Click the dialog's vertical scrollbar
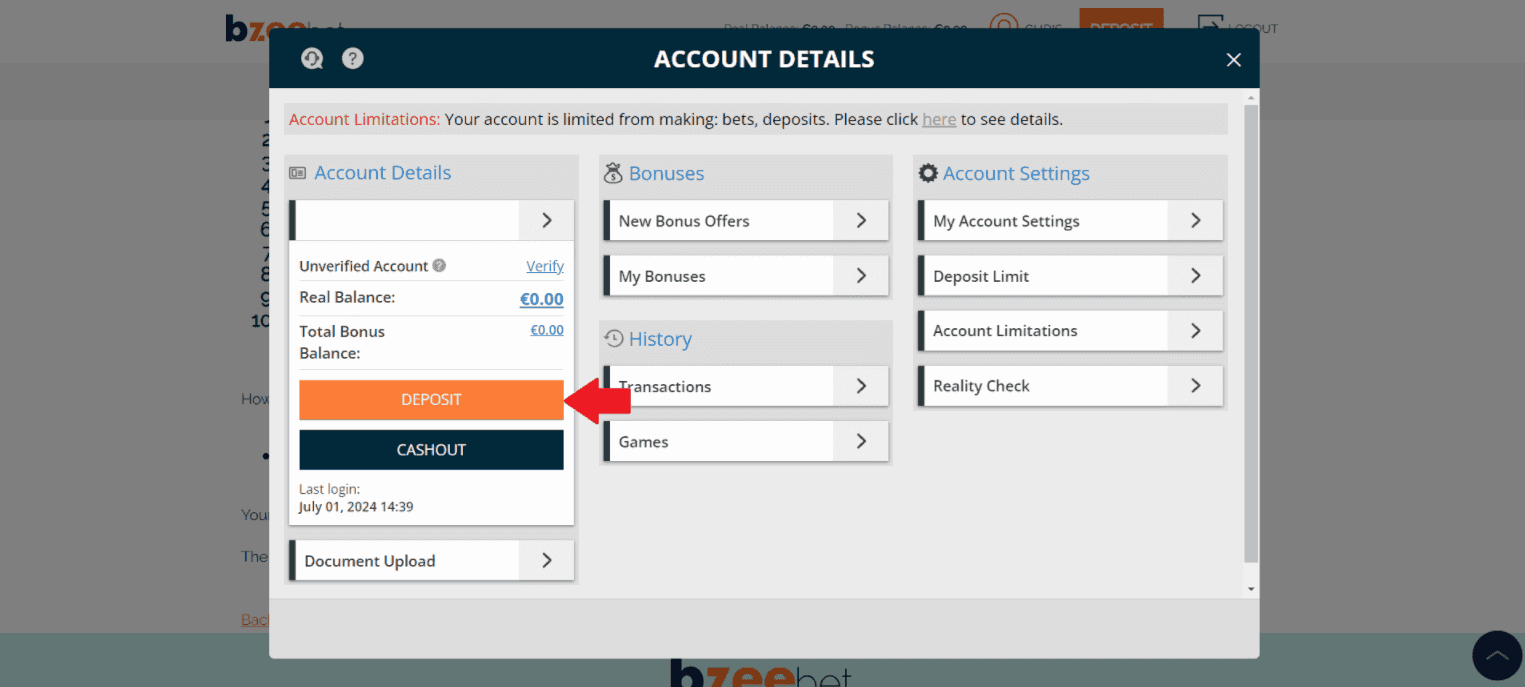Screen dimensions: 1525x687 click(1250, 330)
